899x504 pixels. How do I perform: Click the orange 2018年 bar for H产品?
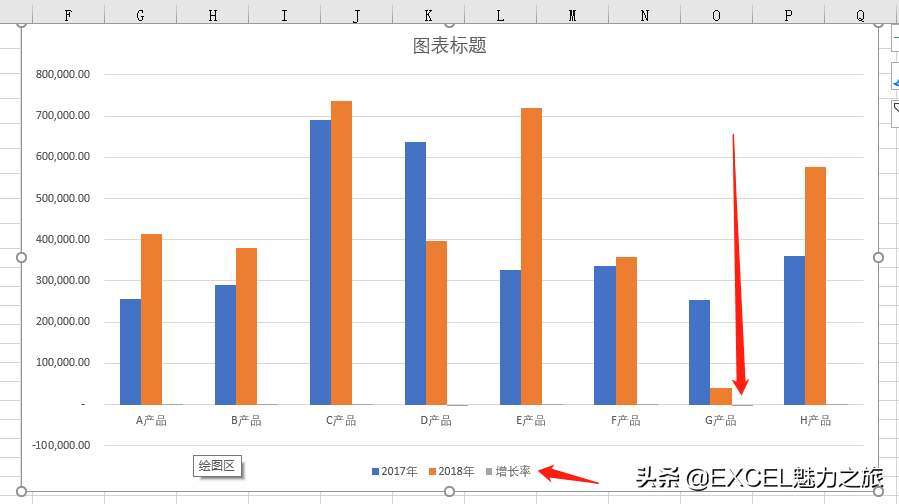[815, 286]
